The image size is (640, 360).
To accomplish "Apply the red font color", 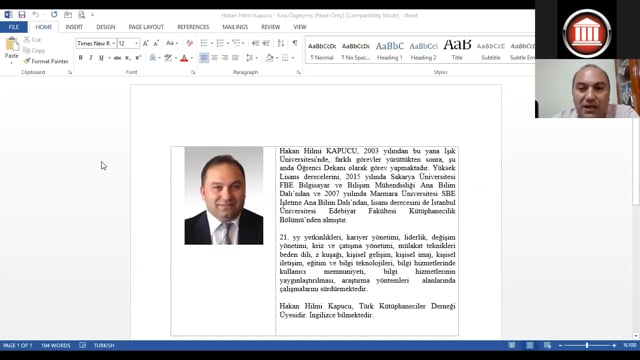I will pyautogui.click(x=184, y=58).
